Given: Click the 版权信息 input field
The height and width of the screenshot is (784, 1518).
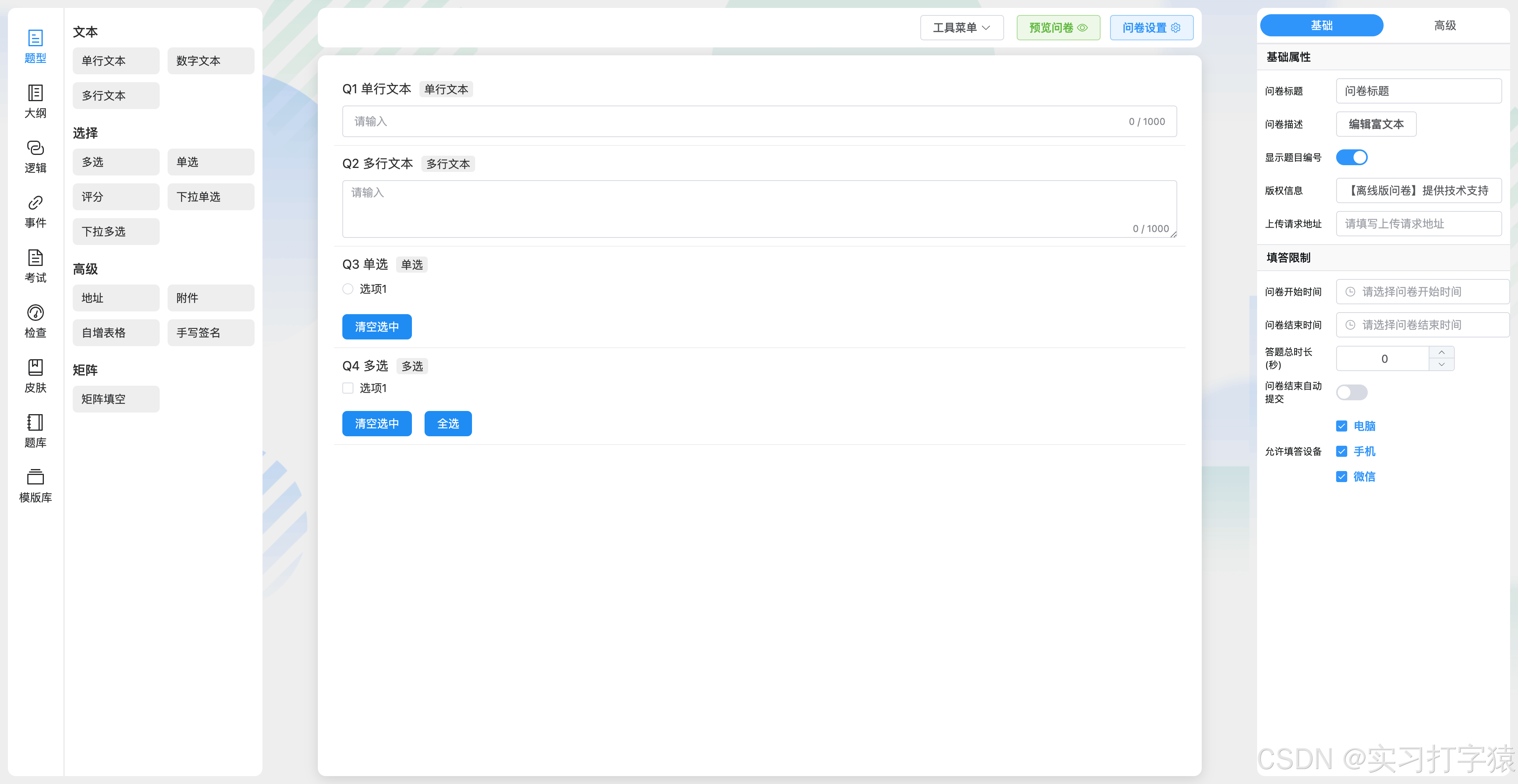Looking at the screenshot, I should click(x=1418, y=190).
